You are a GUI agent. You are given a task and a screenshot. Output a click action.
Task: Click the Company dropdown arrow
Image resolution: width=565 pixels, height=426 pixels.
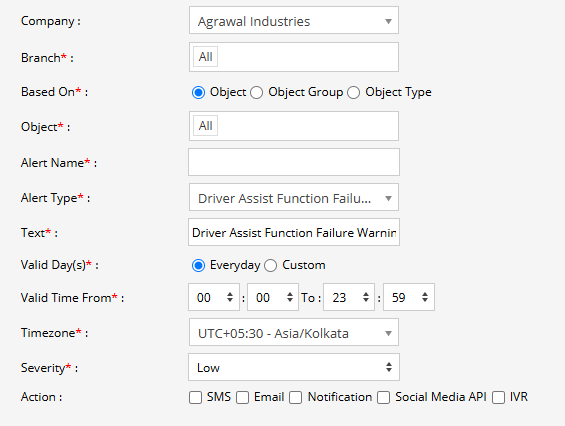(x=388, y=21)
